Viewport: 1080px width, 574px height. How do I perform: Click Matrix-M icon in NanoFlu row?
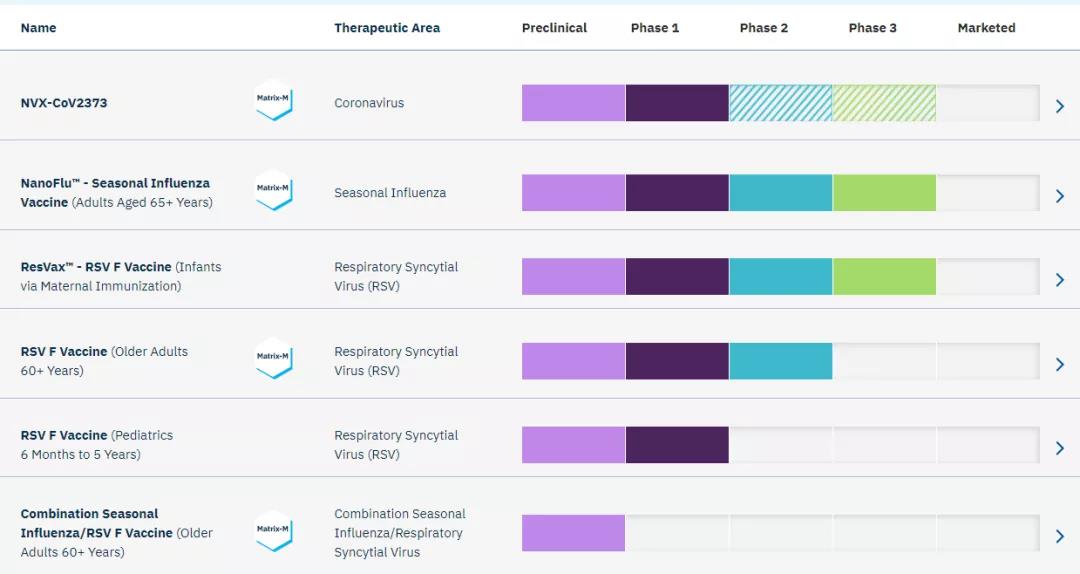(273, 190)
